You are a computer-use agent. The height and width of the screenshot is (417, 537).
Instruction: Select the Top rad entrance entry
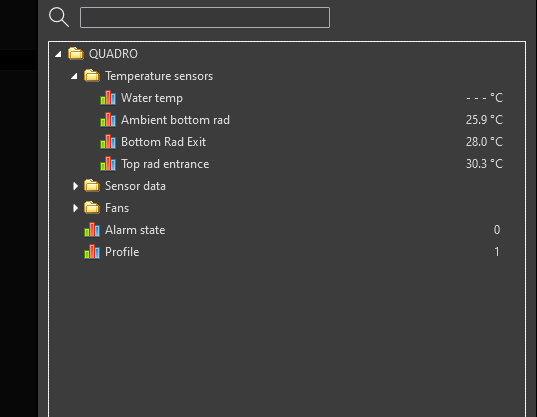165,164
